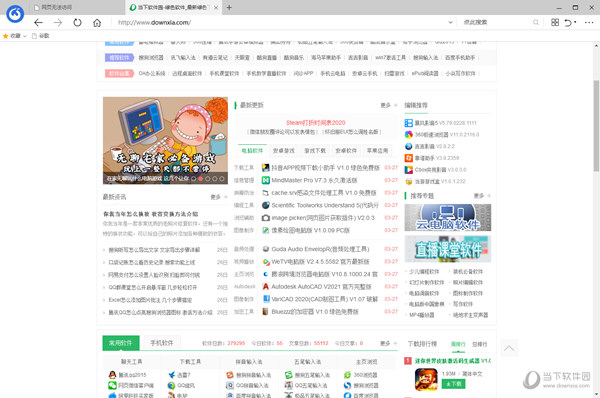
Task: Select the 安卓软件 tab
Action: click(x=346, y=151)
